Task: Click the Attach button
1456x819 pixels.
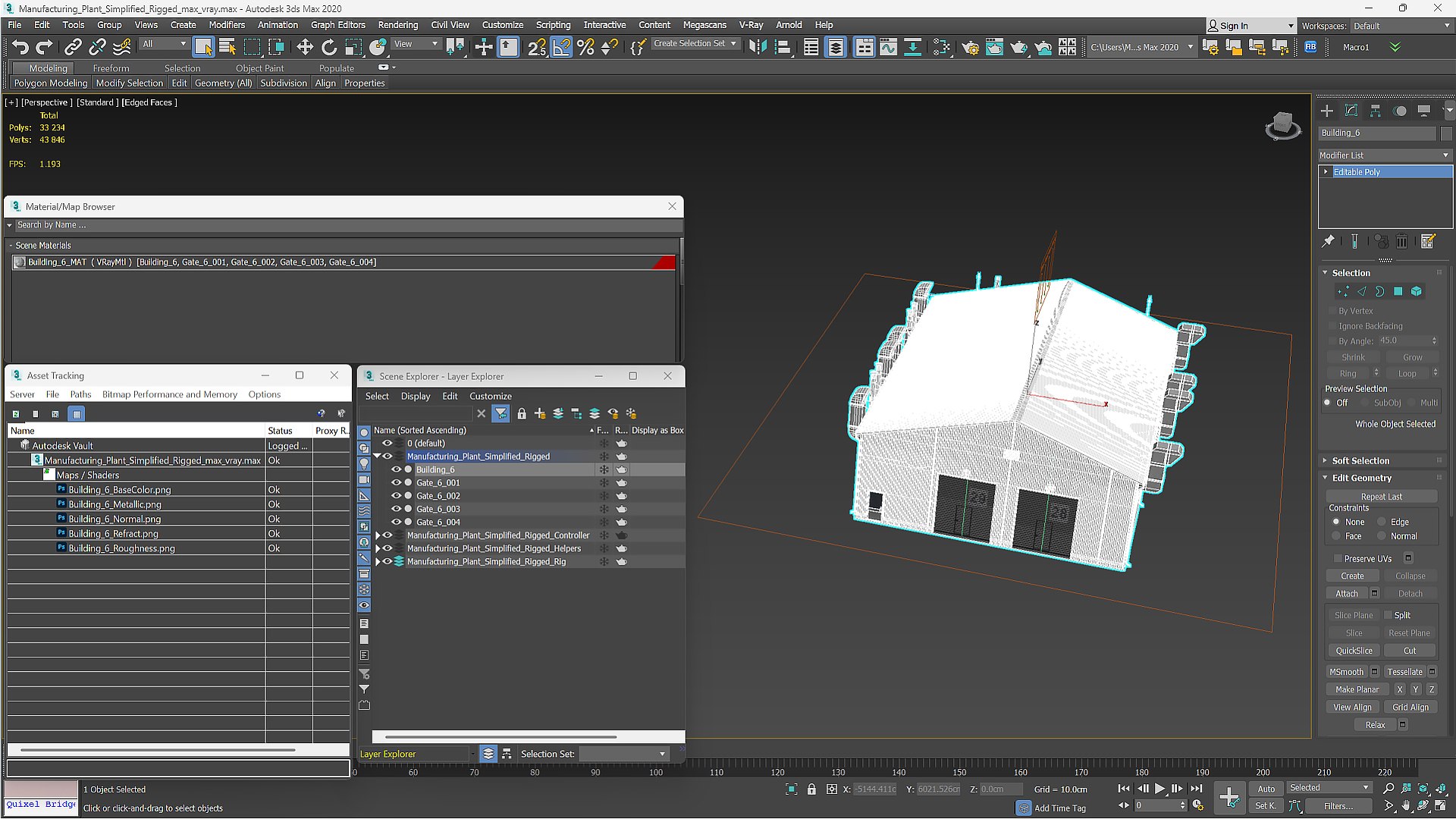Action: [1347, 594]
